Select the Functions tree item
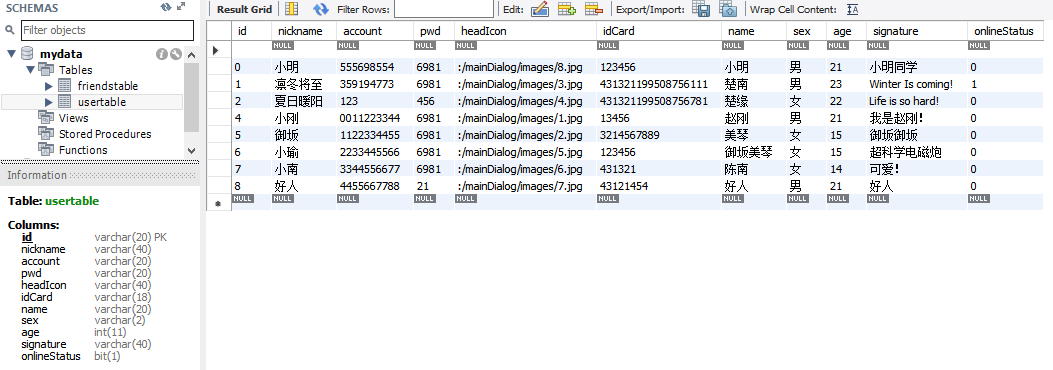Viewport: 1053px width, 370px height. coord(83,150)
